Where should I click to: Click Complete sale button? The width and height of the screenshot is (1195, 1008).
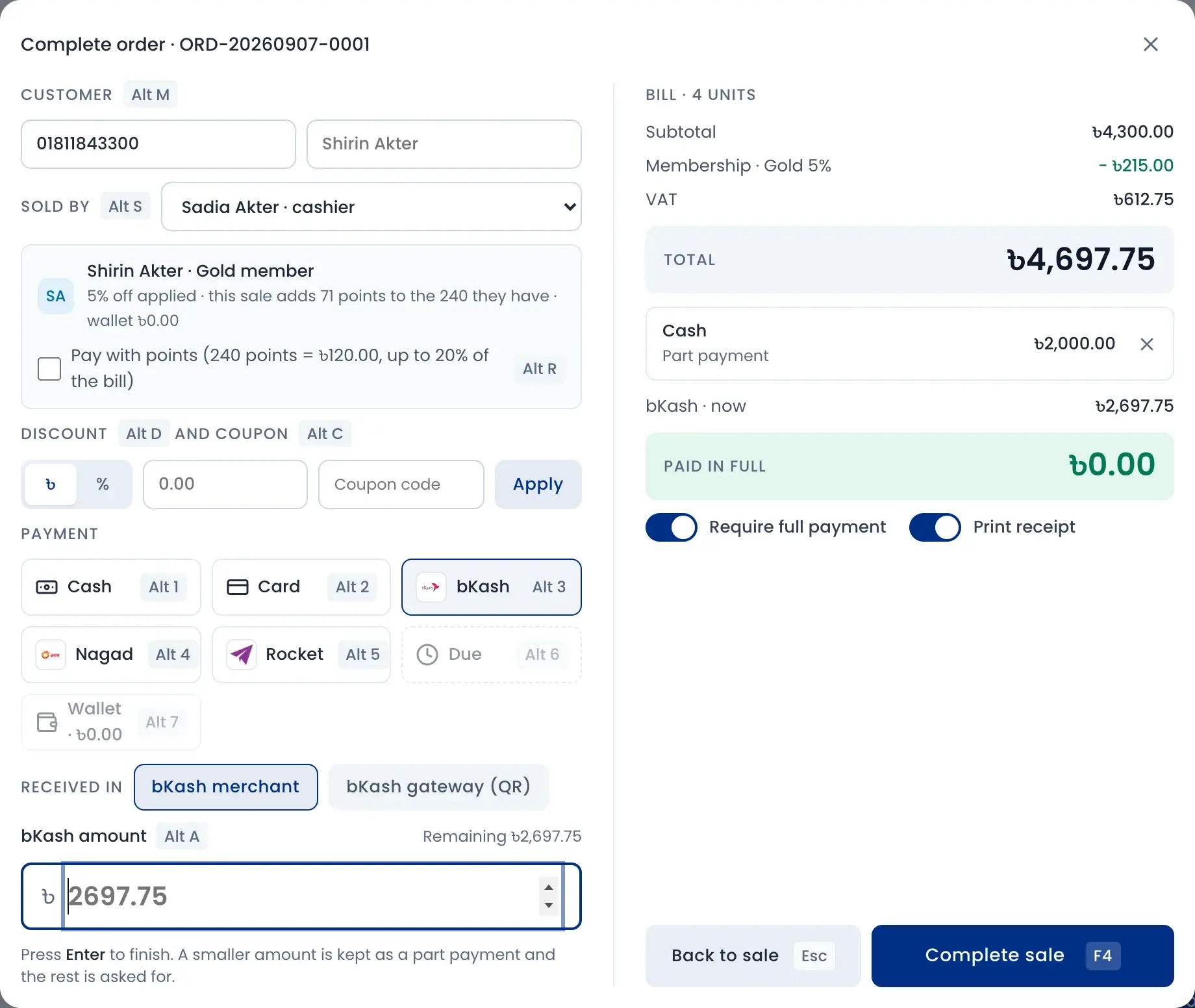(x=1023, y=956)
